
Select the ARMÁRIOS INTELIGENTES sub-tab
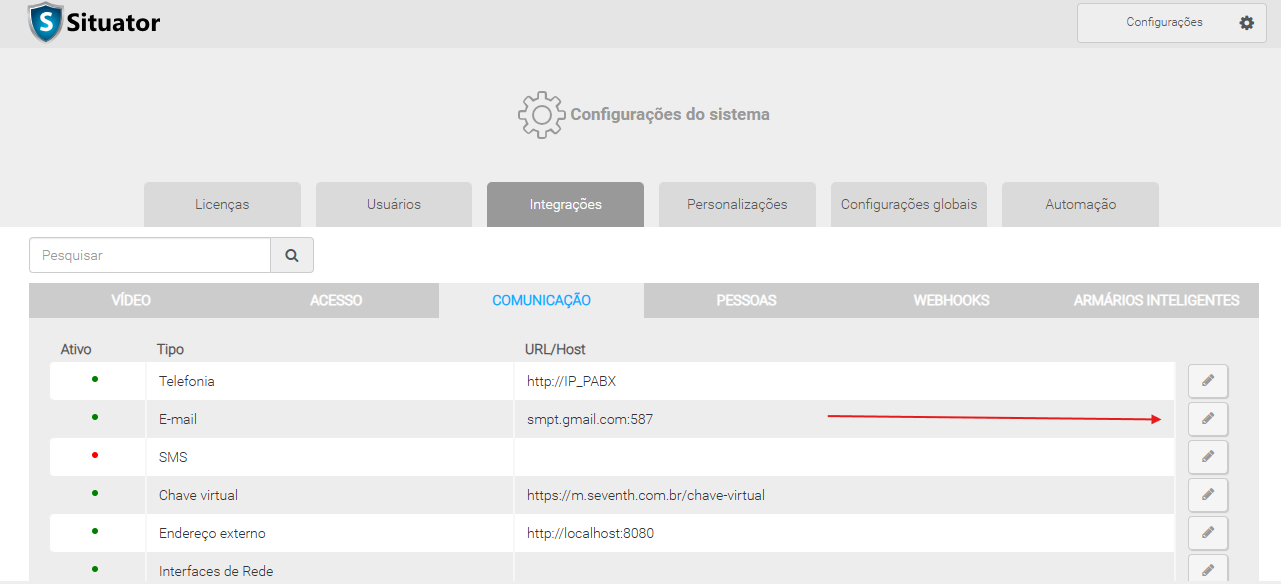[1156, 300]
